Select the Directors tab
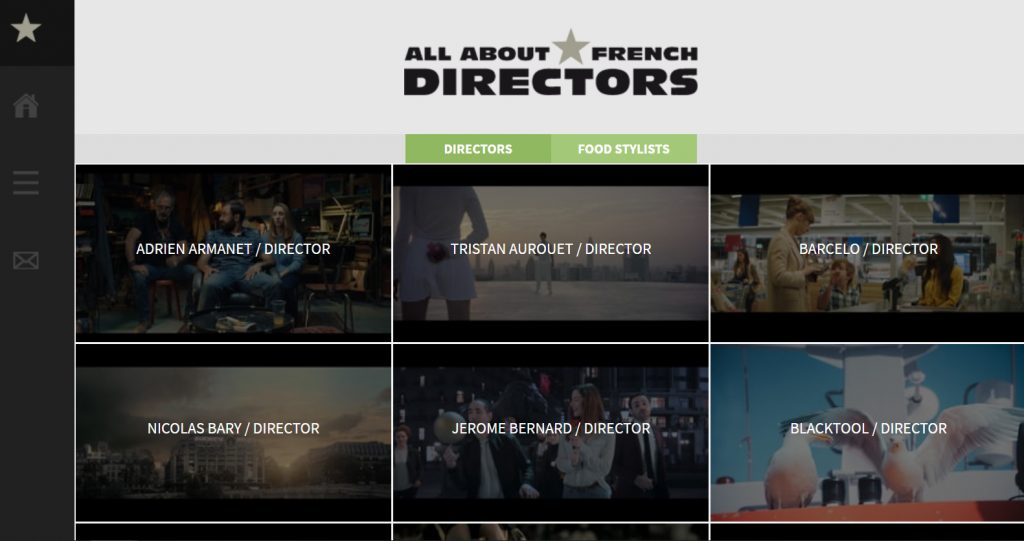The height and width of the screenshot is (541, 1024). pos(478,149)
